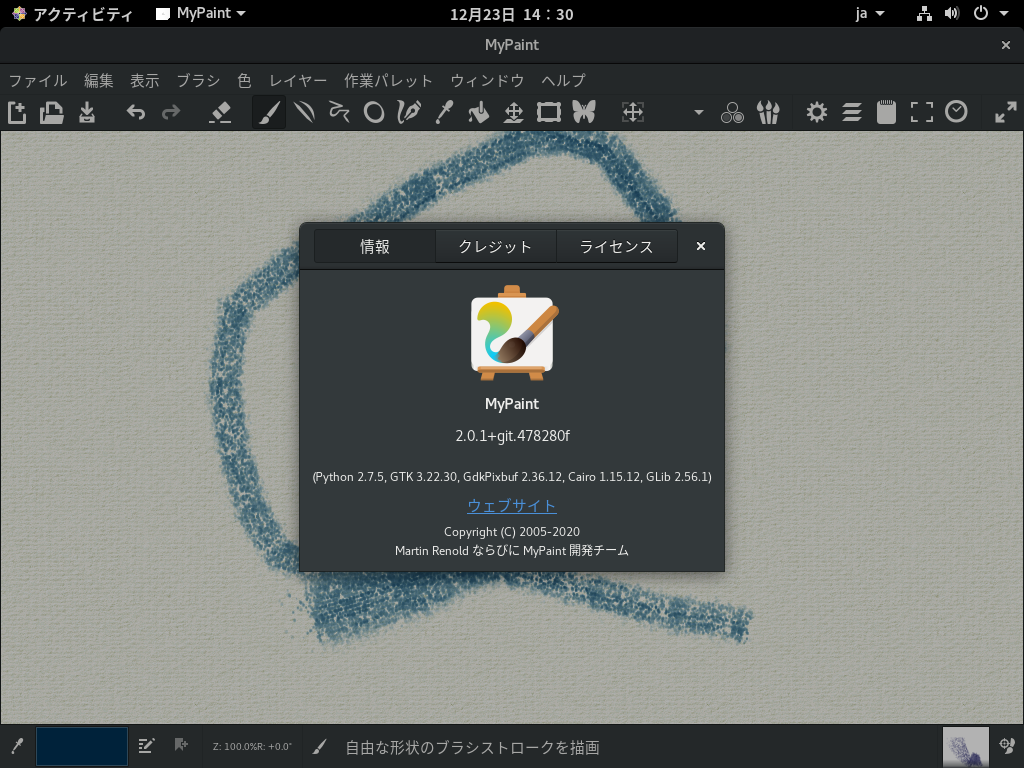Open the ブラシ menu

click(198, 81)
